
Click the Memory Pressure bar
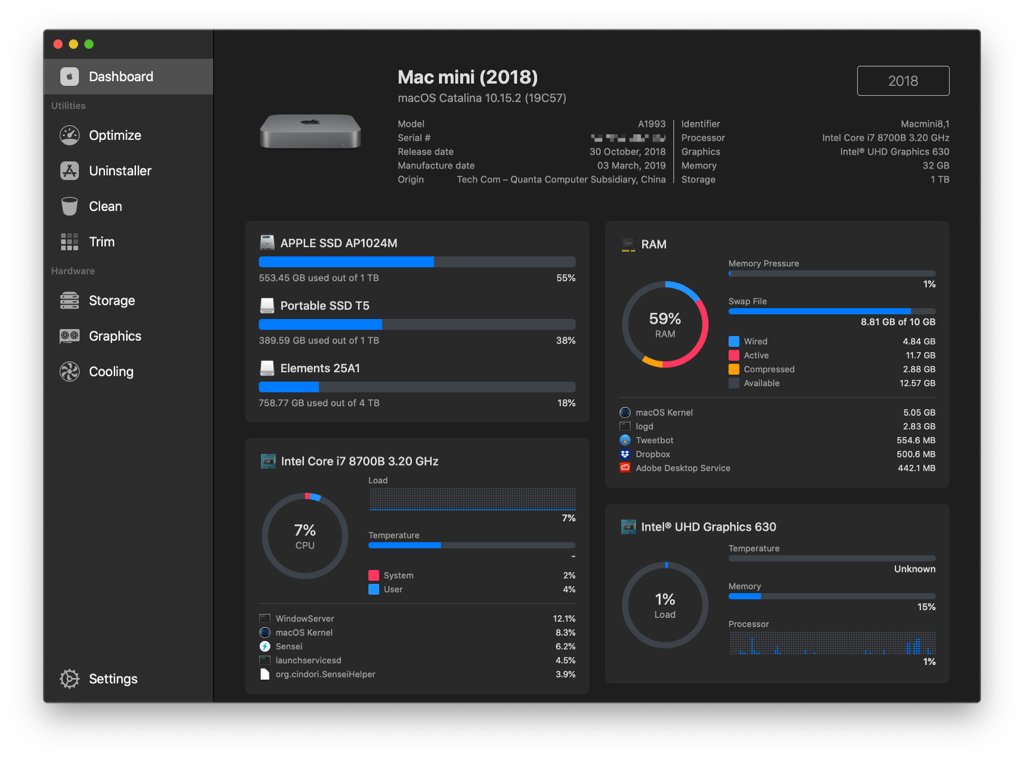pyautogui.click(x=831, y=274)
